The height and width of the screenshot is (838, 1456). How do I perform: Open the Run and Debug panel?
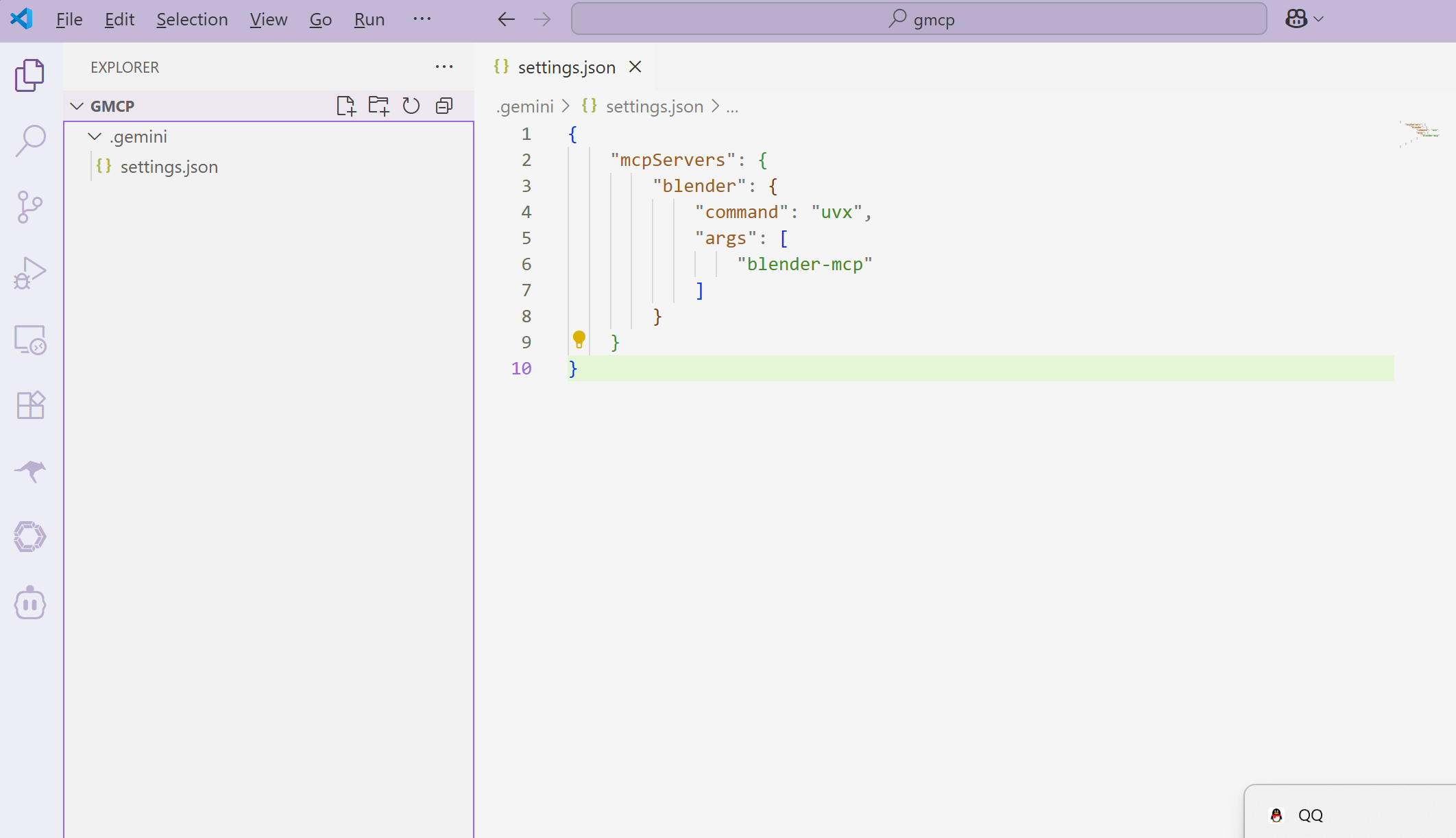click(x=30, y=272)
